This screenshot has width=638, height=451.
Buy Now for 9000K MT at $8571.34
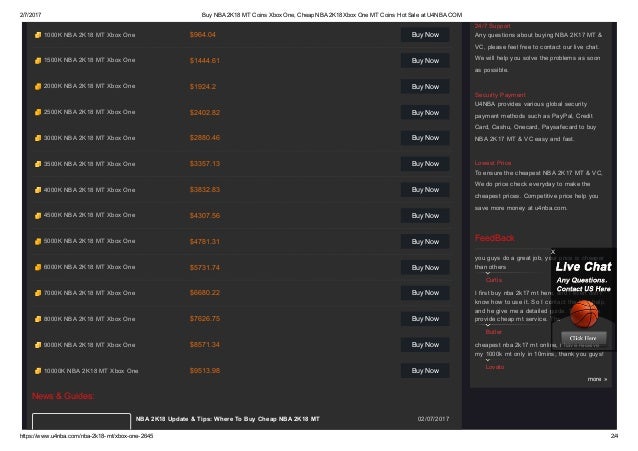425,345
